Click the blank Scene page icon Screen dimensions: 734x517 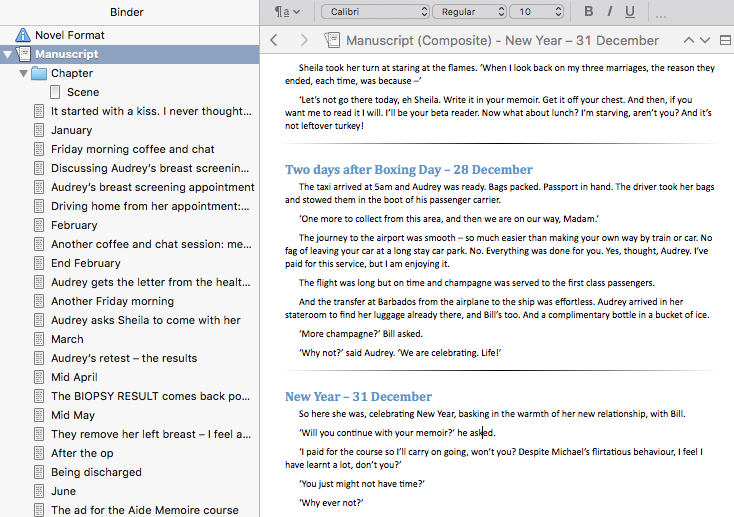55,92
